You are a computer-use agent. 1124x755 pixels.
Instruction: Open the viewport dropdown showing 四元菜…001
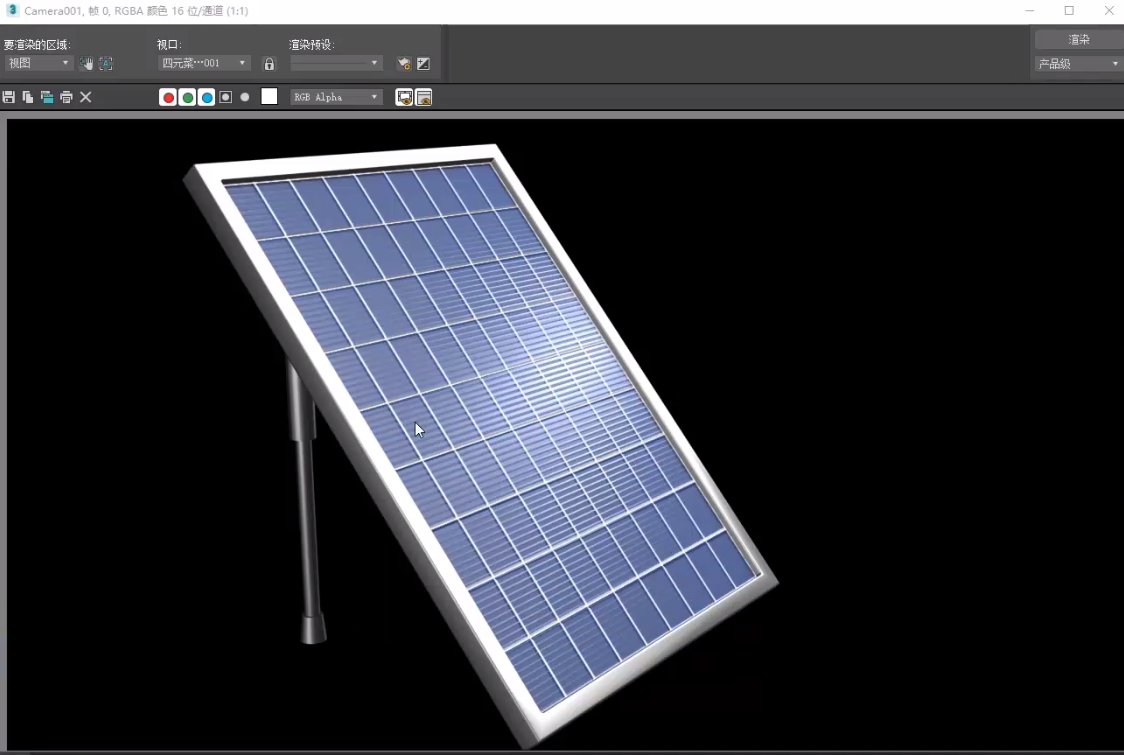(204, 63)
